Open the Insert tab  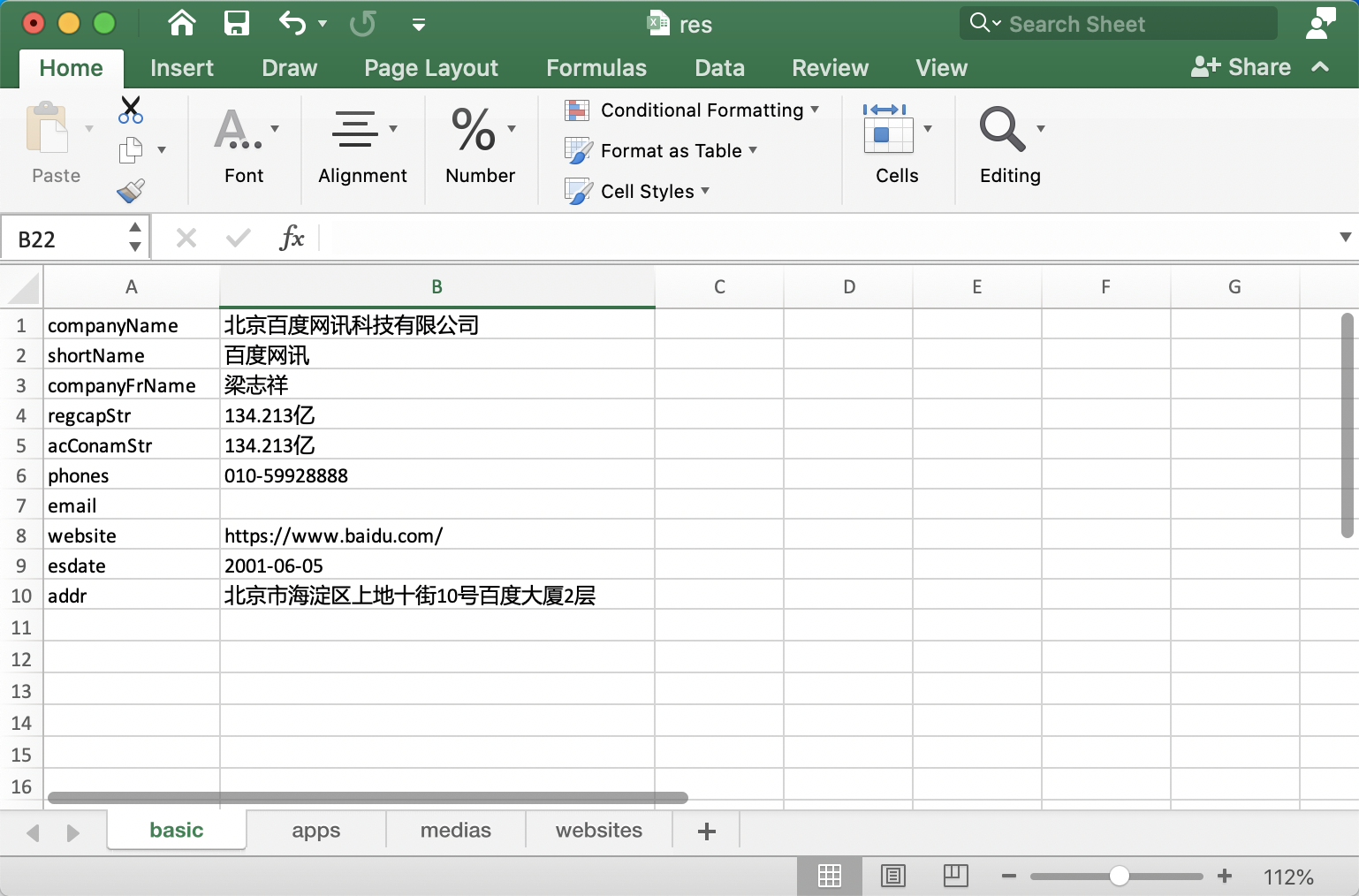[182, 68]
